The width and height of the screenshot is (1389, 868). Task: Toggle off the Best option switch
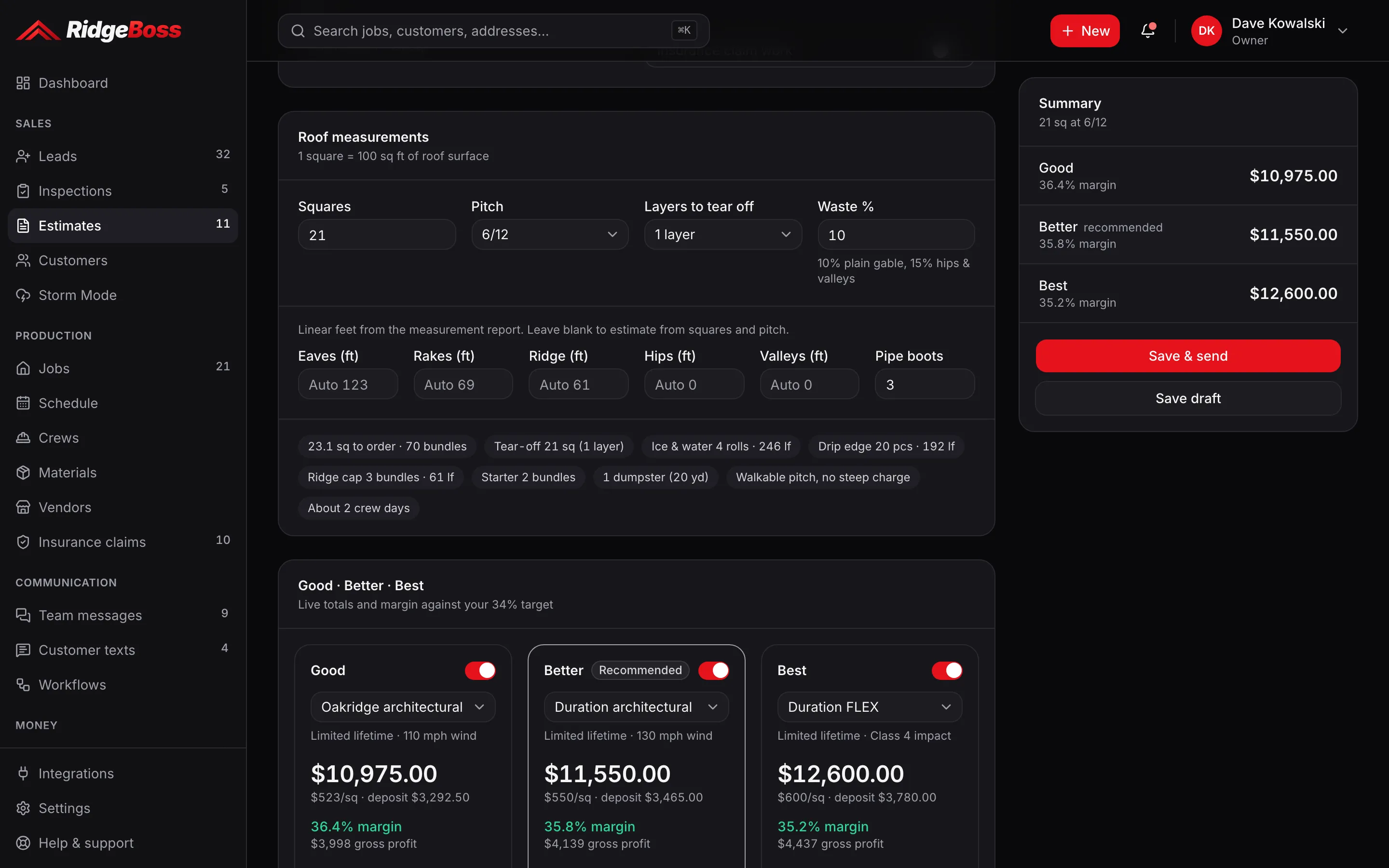(947, 670)
